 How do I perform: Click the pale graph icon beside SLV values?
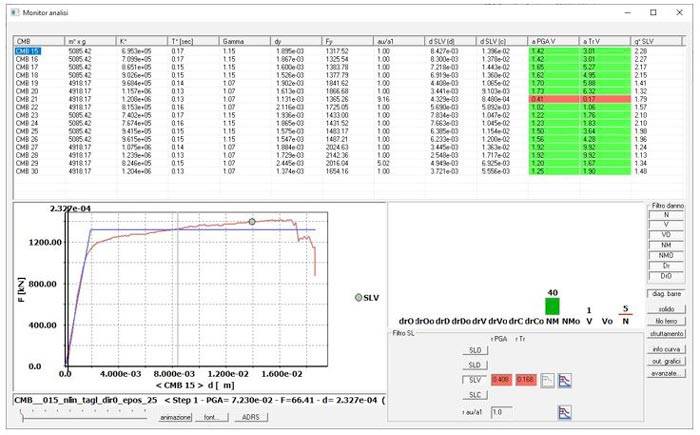(x=547, y=381)
